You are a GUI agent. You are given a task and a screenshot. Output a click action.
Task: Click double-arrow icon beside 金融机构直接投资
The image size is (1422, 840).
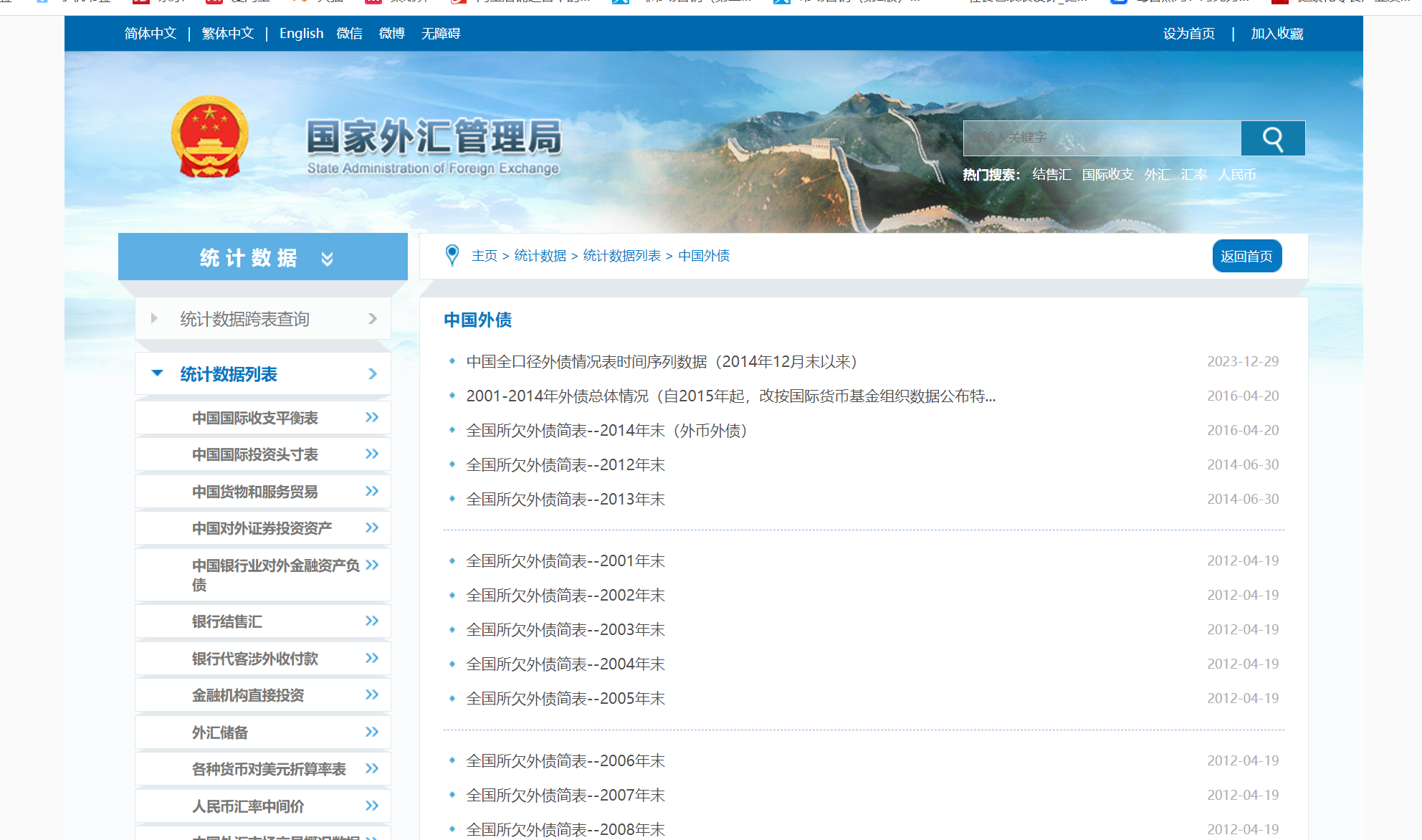point(371,695)
